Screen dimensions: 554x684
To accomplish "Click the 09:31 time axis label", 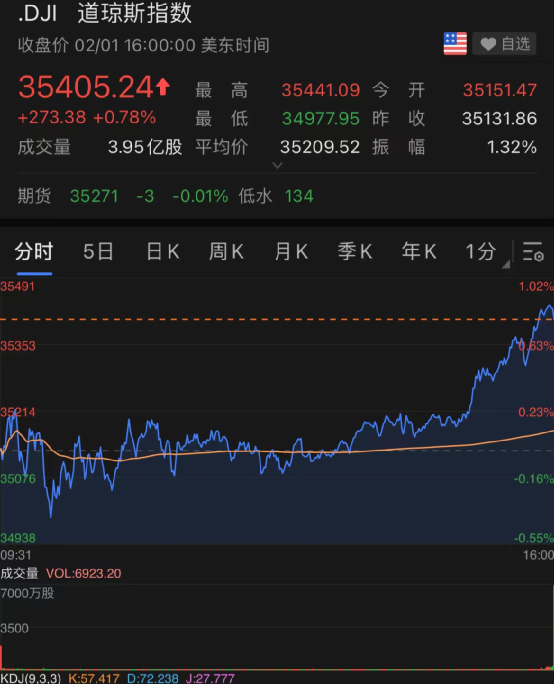I will [x=16, y=555].
